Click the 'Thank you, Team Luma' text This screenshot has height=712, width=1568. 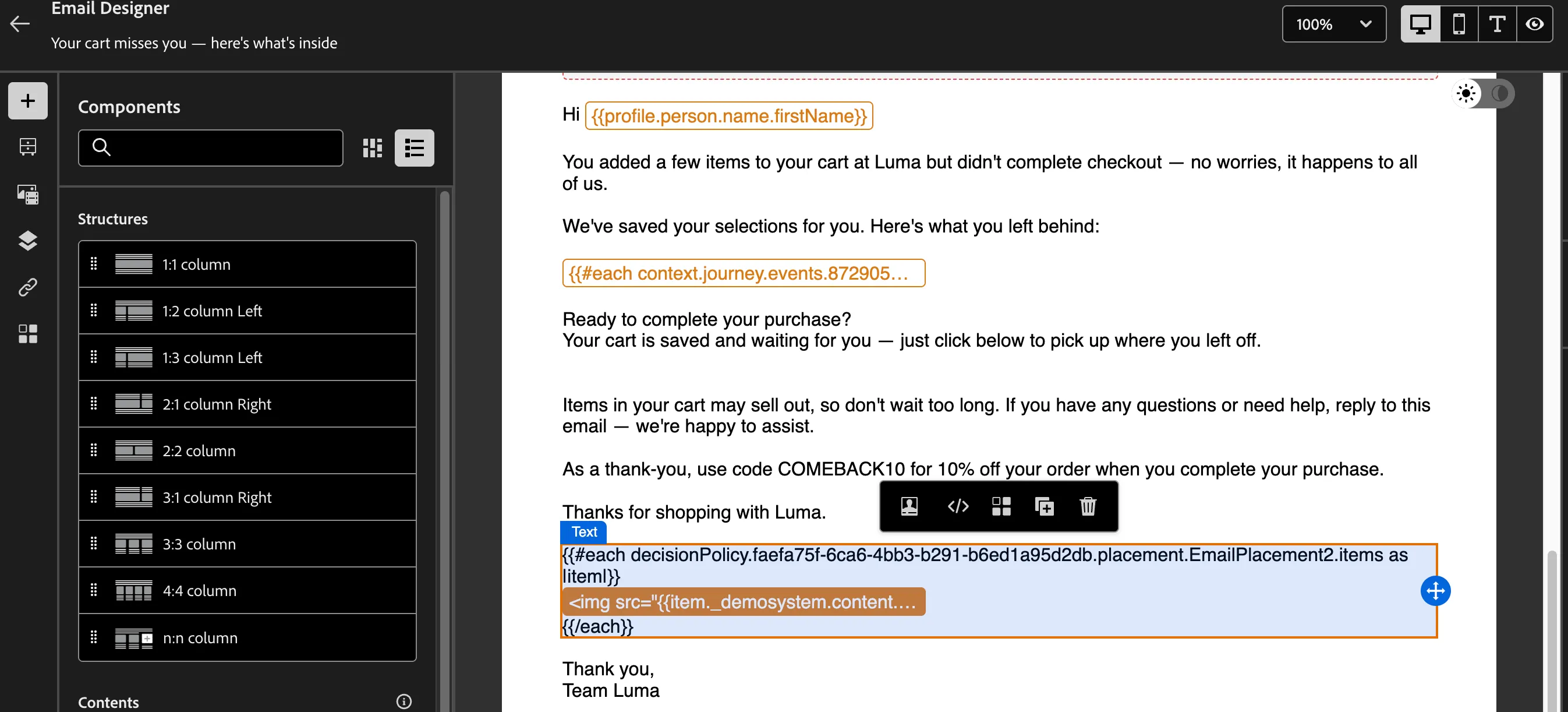pyautogui.click(x=611, y=680)
